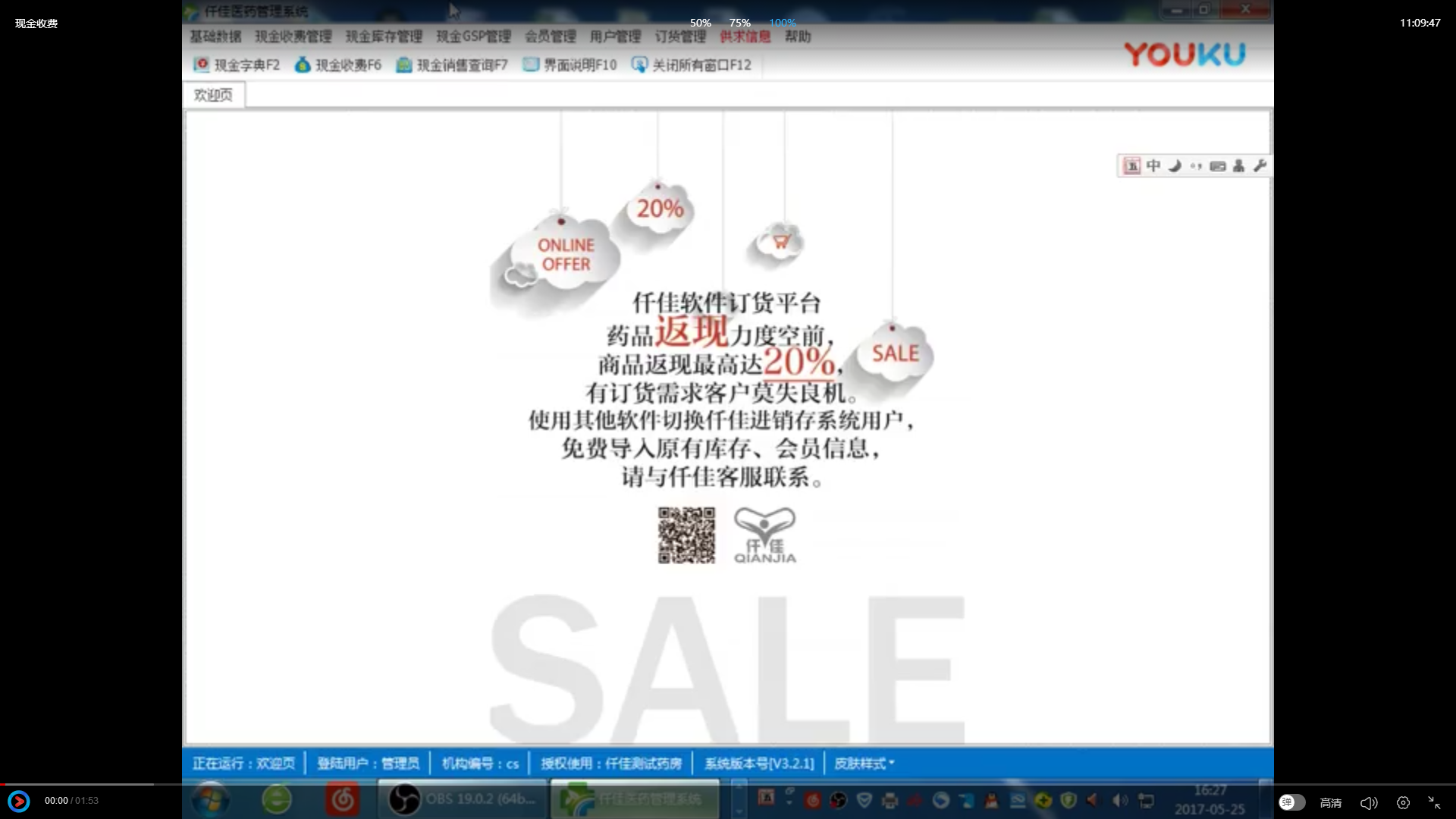Click the shopping cart cloud icon
This screenshot has height=819, width=1456.
point(781,243)
